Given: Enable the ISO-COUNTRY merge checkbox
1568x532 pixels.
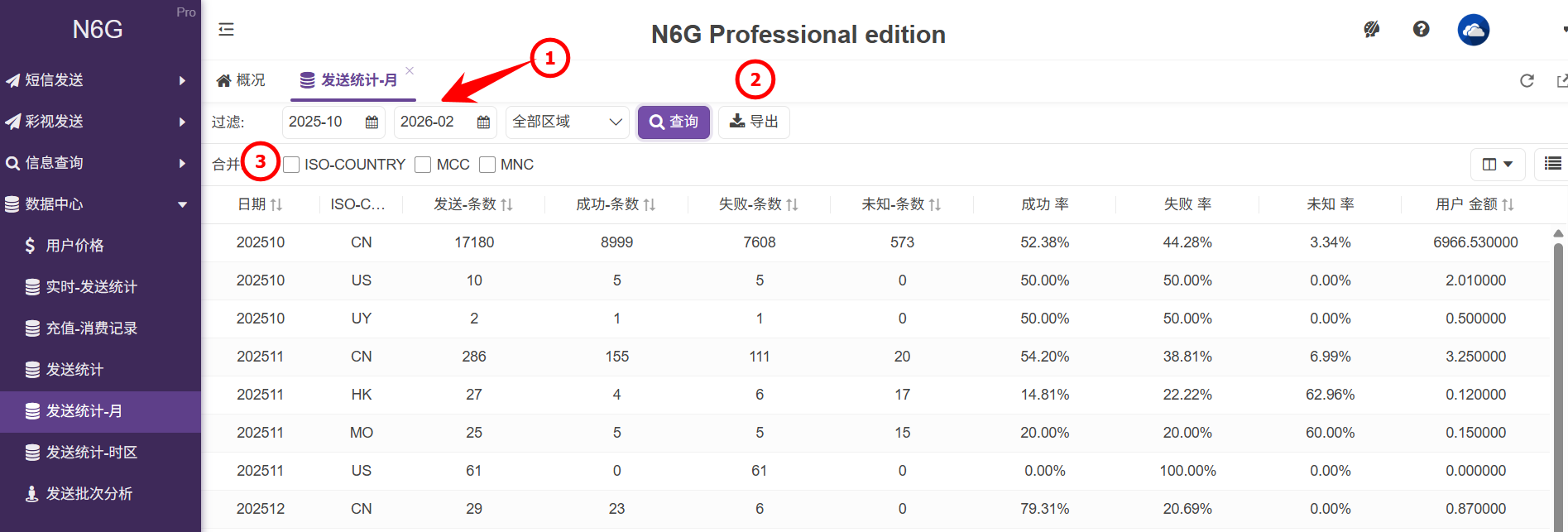Looking at the screenshot, I should (x=291, y=165).
